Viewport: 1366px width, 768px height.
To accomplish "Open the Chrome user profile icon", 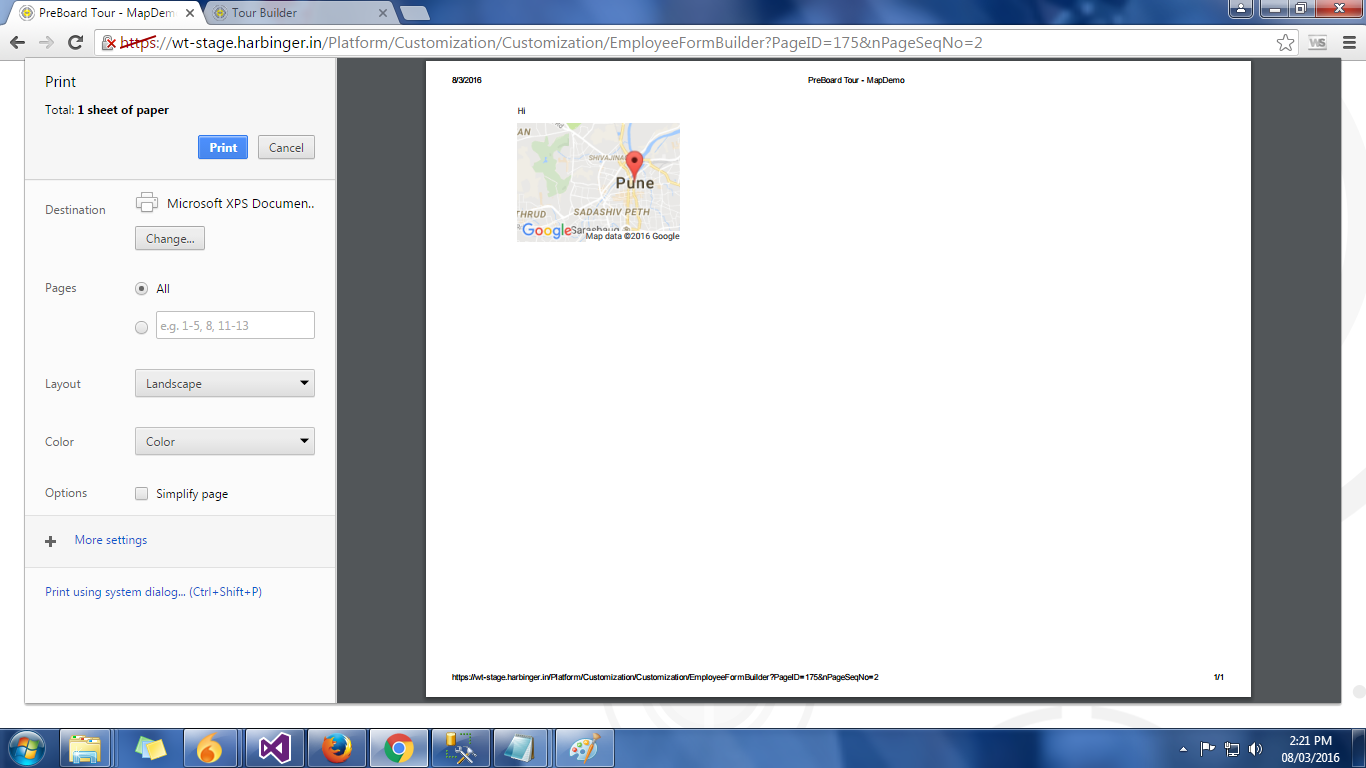I will tap(1240, 9).
